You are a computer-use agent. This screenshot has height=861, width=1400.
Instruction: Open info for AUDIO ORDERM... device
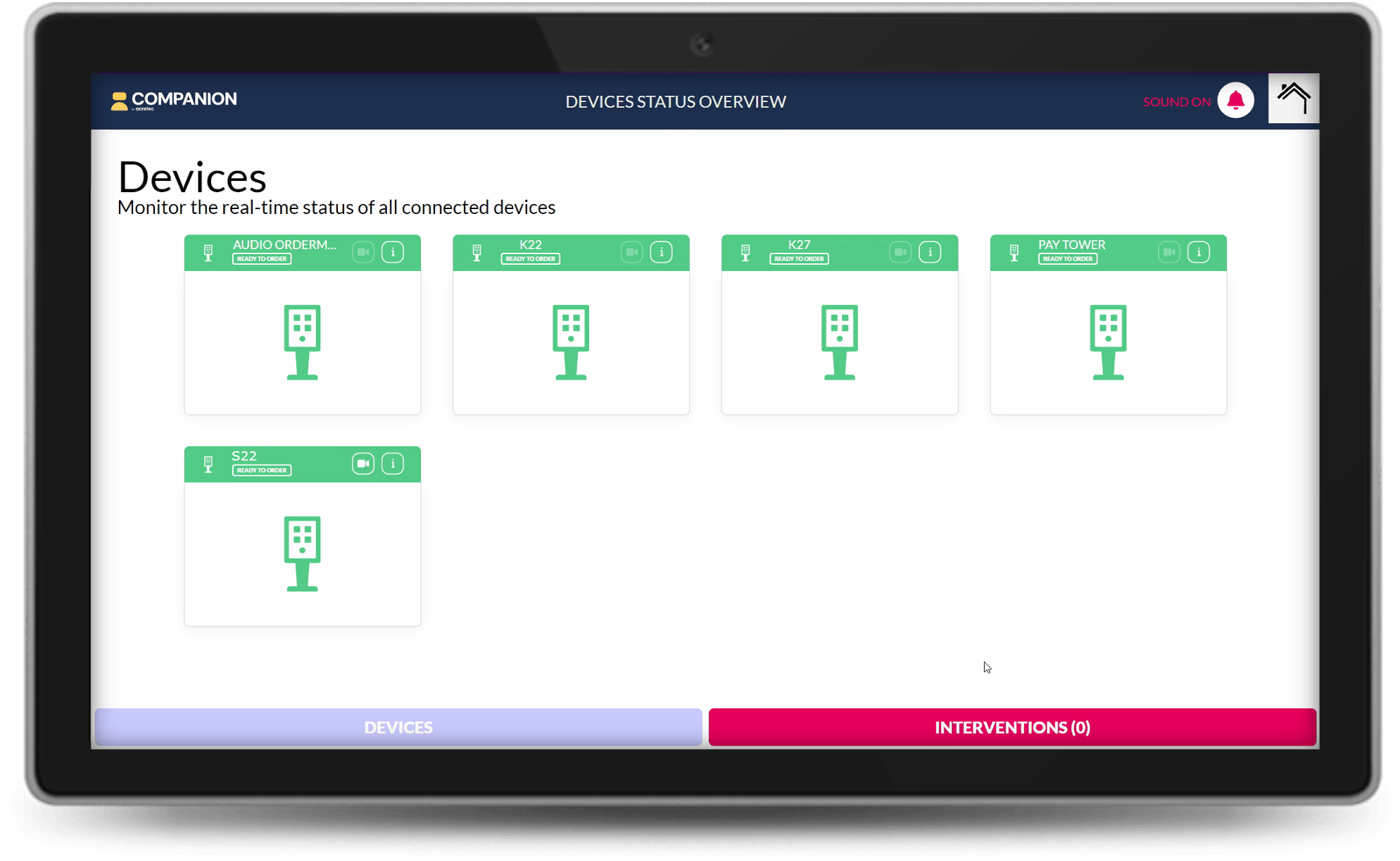coord(393,252)
